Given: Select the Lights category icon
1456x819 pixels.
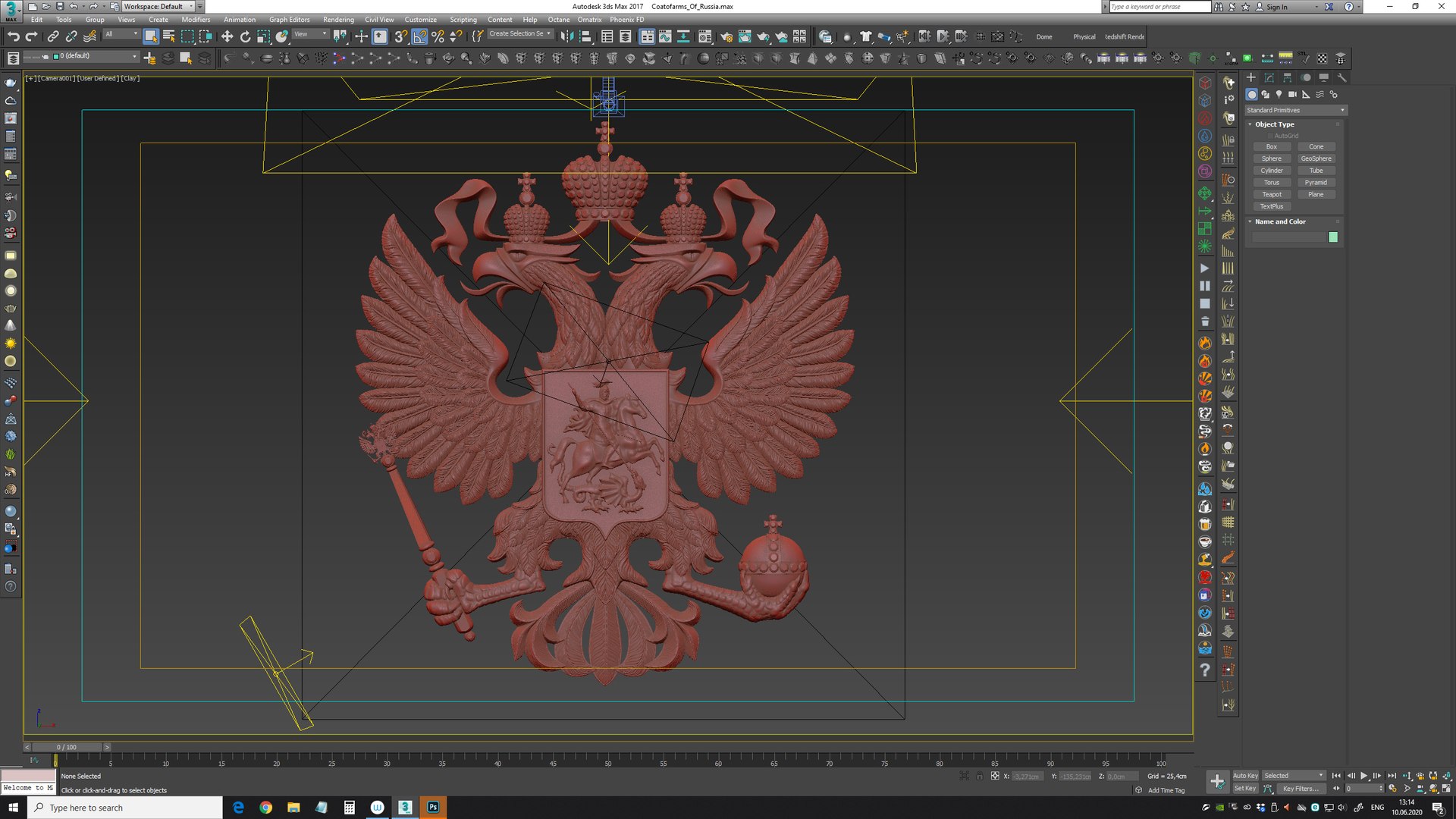Looking at the screenshot, I should click(1279, 94).
